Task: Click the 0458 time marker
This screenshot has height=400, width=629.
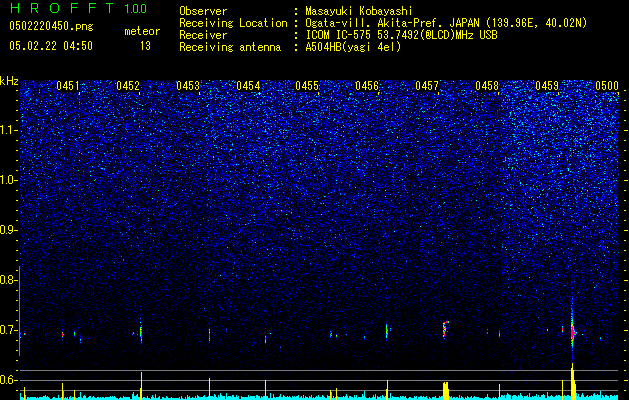Action: tap(487, 86)
